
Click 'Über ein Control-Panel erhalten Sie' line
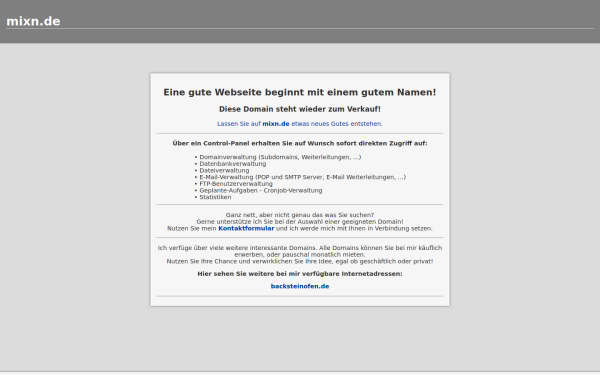tap(300, 143)
